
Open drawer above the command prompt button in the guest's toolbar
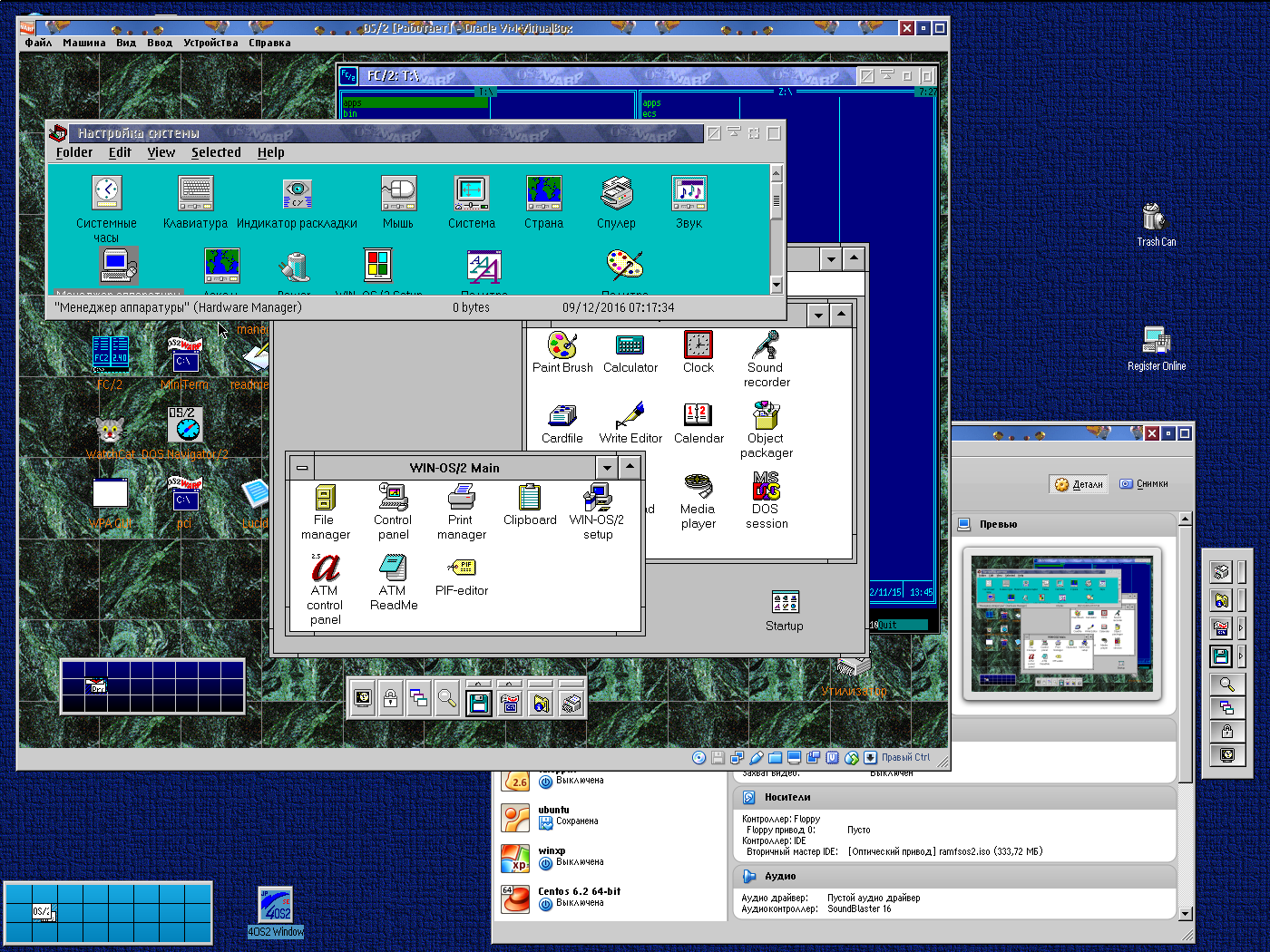[x=510, y=684]
